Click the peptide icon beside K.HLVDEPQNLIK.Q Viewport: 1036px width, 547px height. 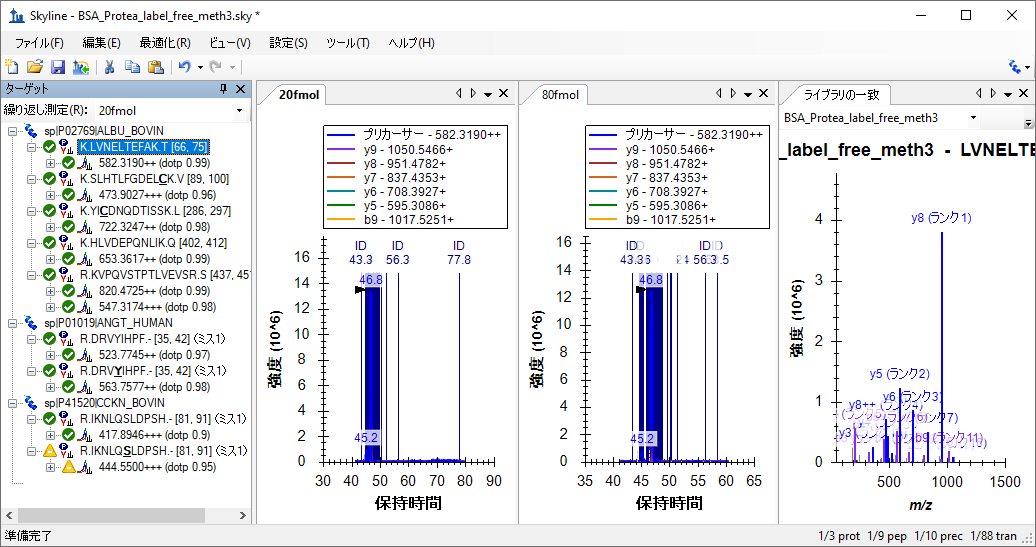(x=66, y=243)
